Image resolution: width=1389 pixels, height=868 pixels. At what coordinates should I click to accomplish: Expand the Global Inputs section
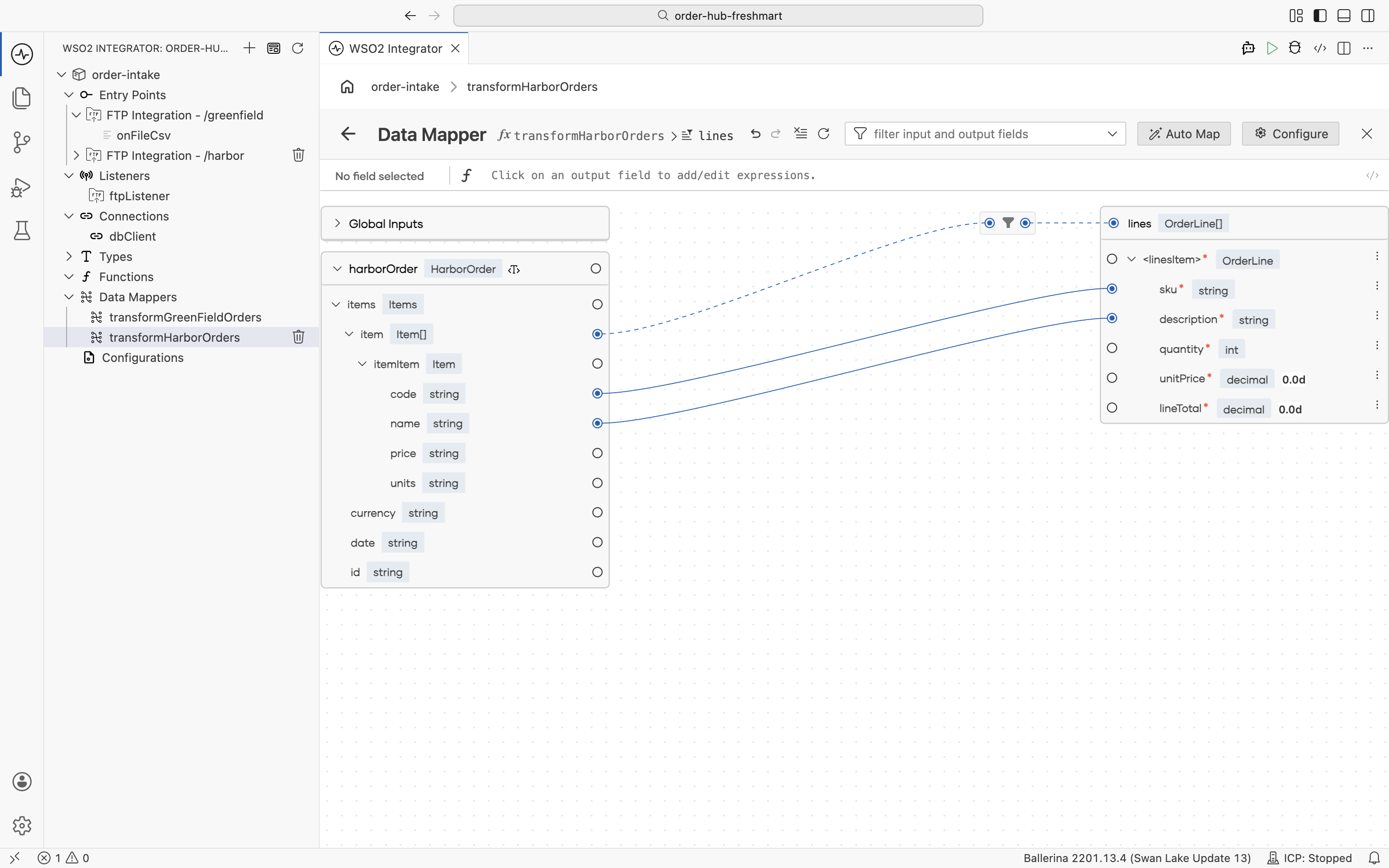tap(338, 223)
